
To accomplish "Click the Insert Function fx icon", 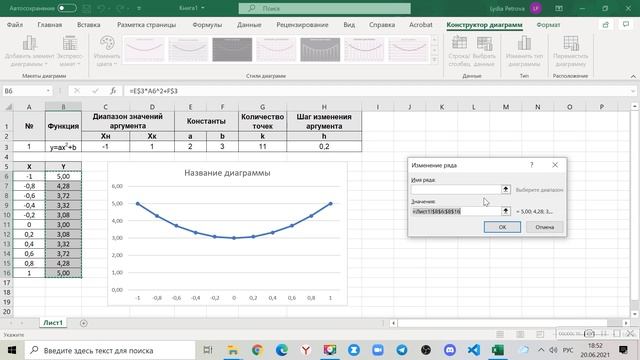I will point(113,91).
